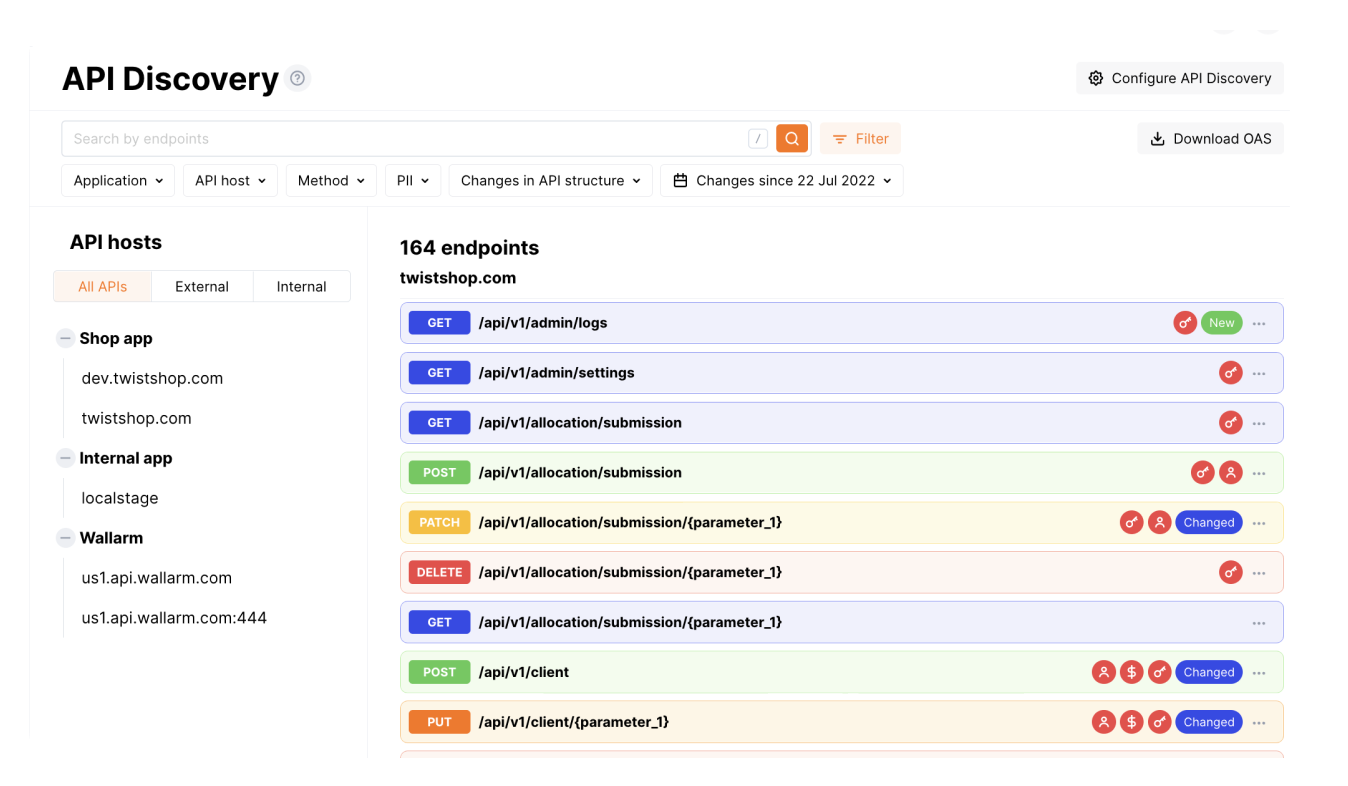Image resolution: width=1348 pixels, height=786 pixels.
Task: Click the key icon on the DELETE submission row
Action: point(1231,573)
